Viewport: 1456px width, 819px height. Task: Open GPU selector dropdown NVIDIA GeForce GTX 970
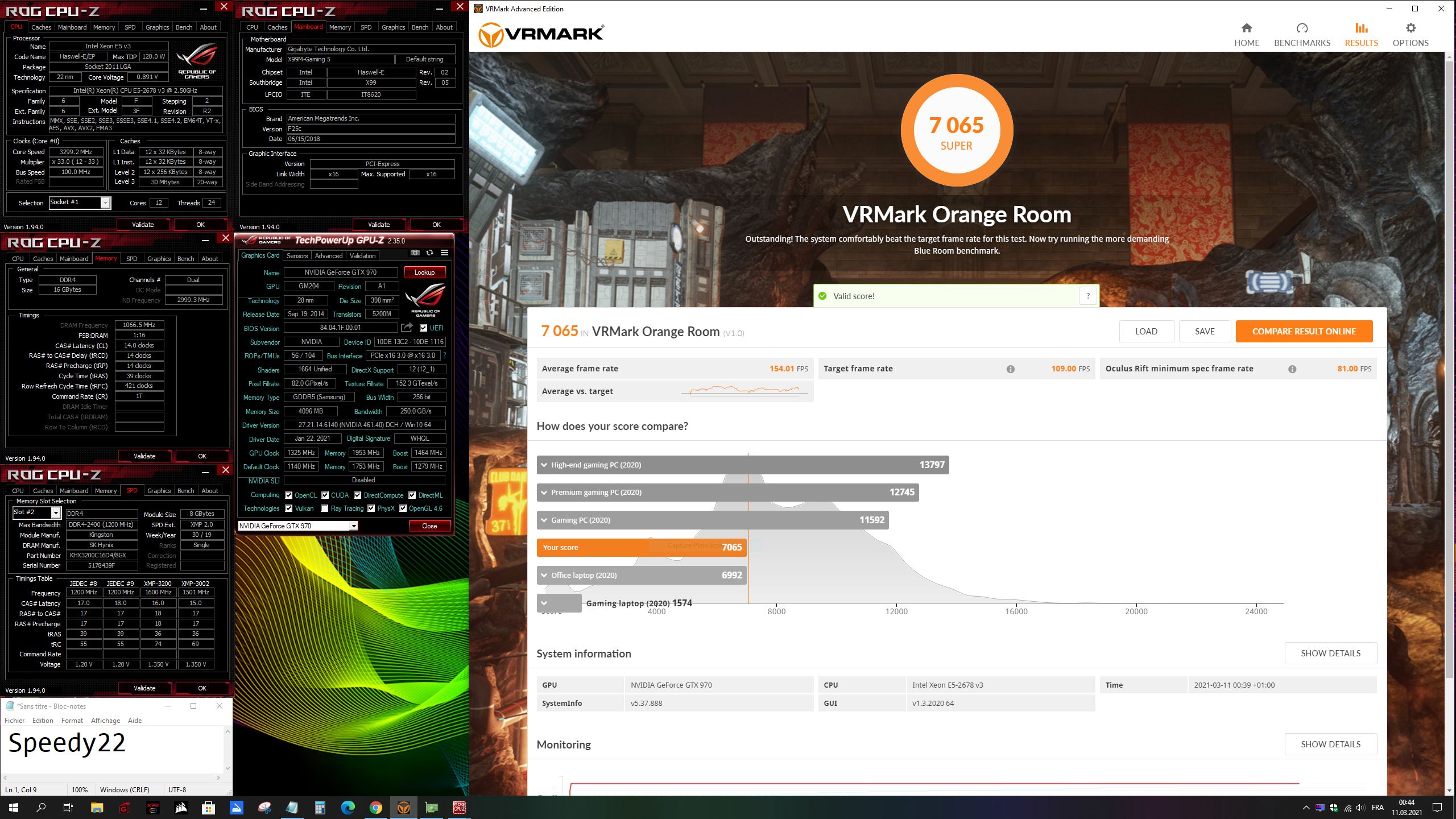point(297,526)
